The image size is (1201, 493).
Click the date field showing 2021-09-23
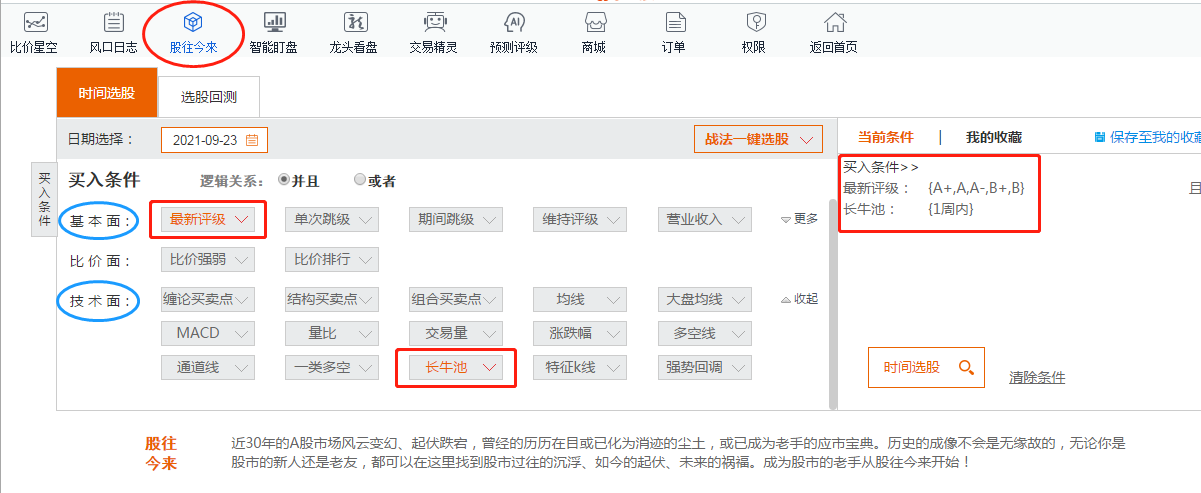pyautogui.click(x=214, y=140)
